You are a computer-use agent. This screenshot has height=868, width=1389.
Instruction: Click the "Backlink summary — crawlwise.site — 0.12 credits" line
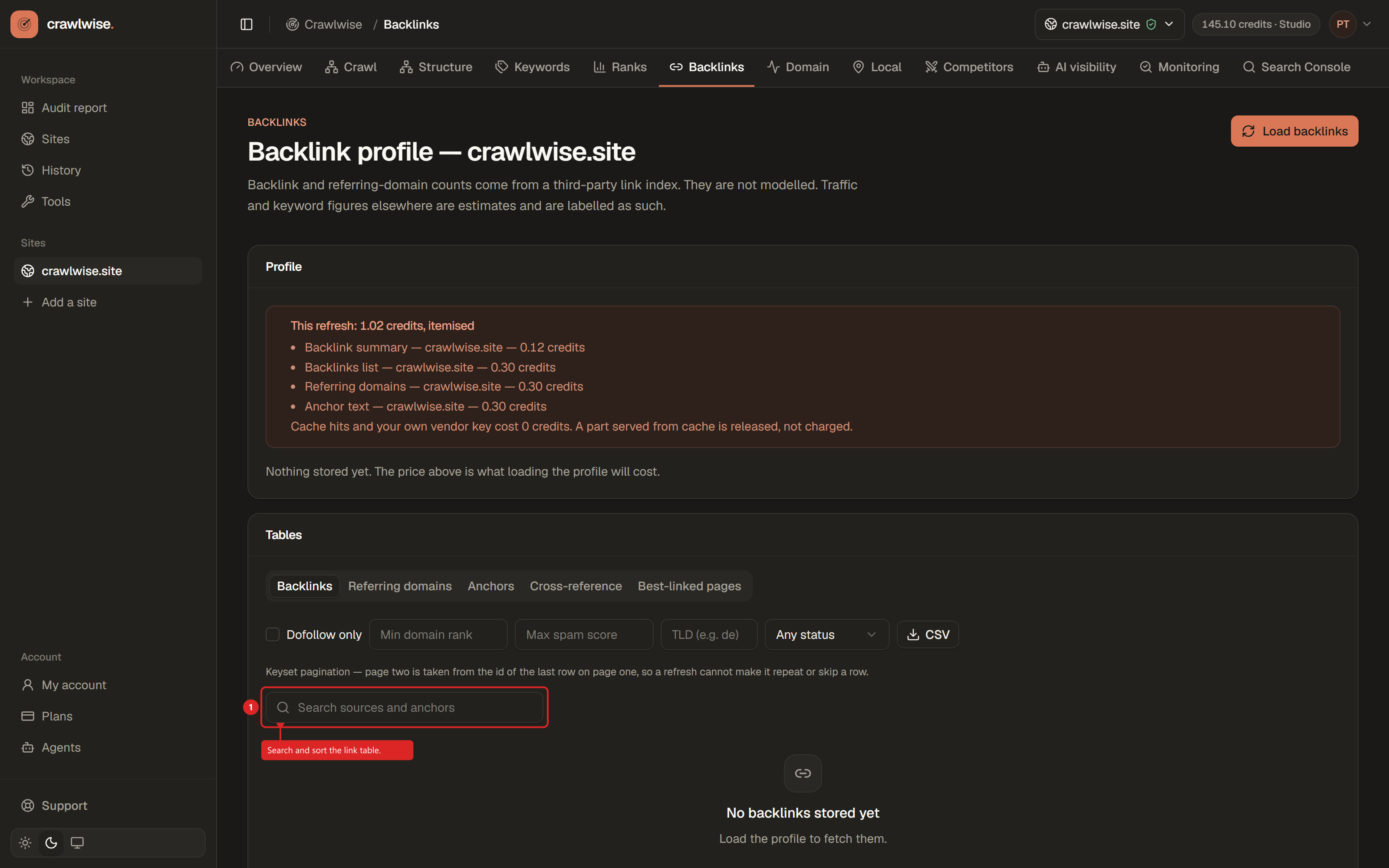[x=445, y=347]
